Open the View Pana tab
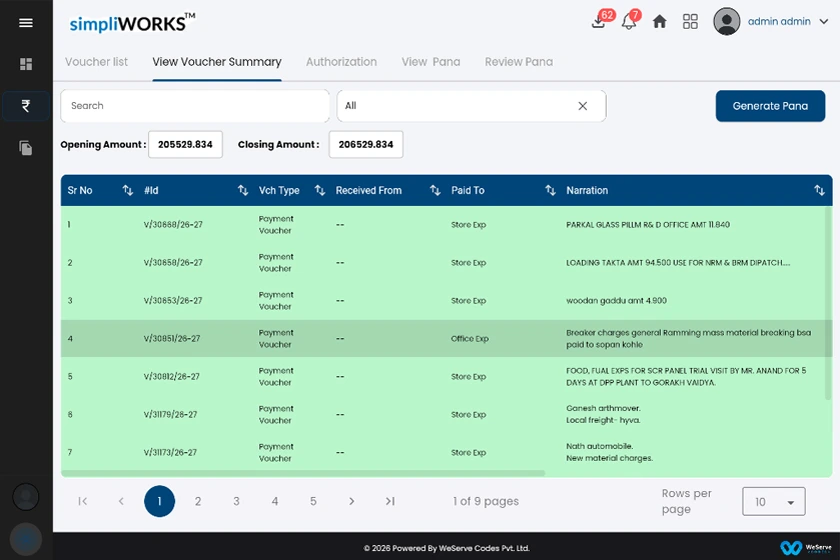Screen dimensions: 840x560 [431, 62]
